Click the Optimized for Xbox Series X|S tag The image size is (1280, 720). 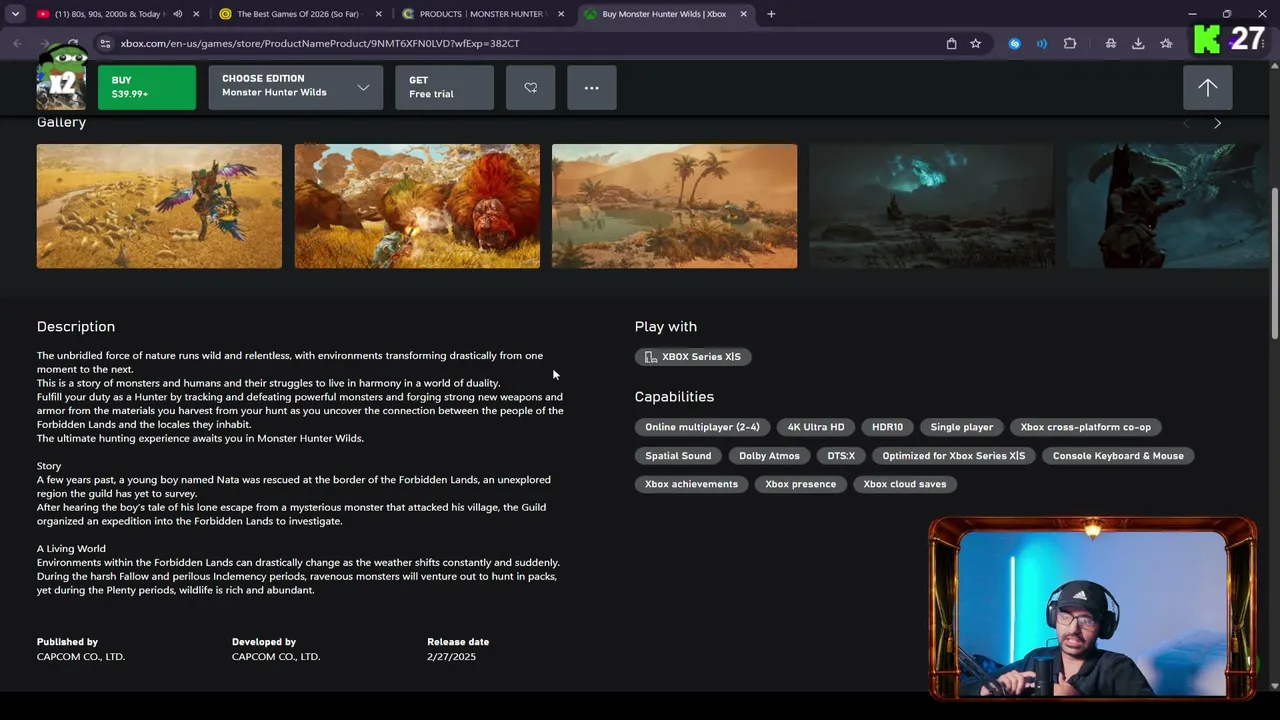(x=954, y=456)
